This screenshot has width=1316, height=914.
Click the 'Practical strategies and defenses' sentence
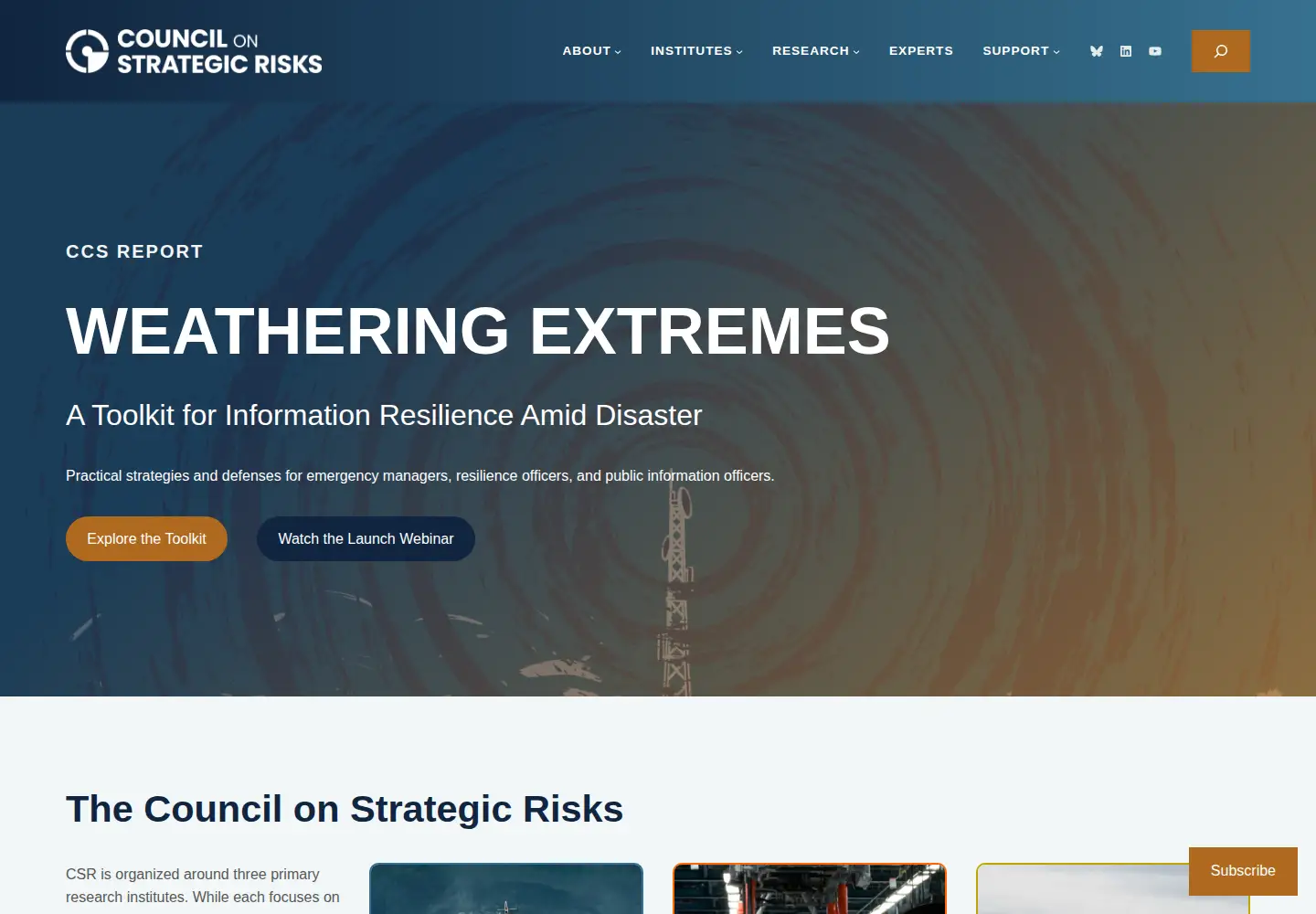point(419,475)
